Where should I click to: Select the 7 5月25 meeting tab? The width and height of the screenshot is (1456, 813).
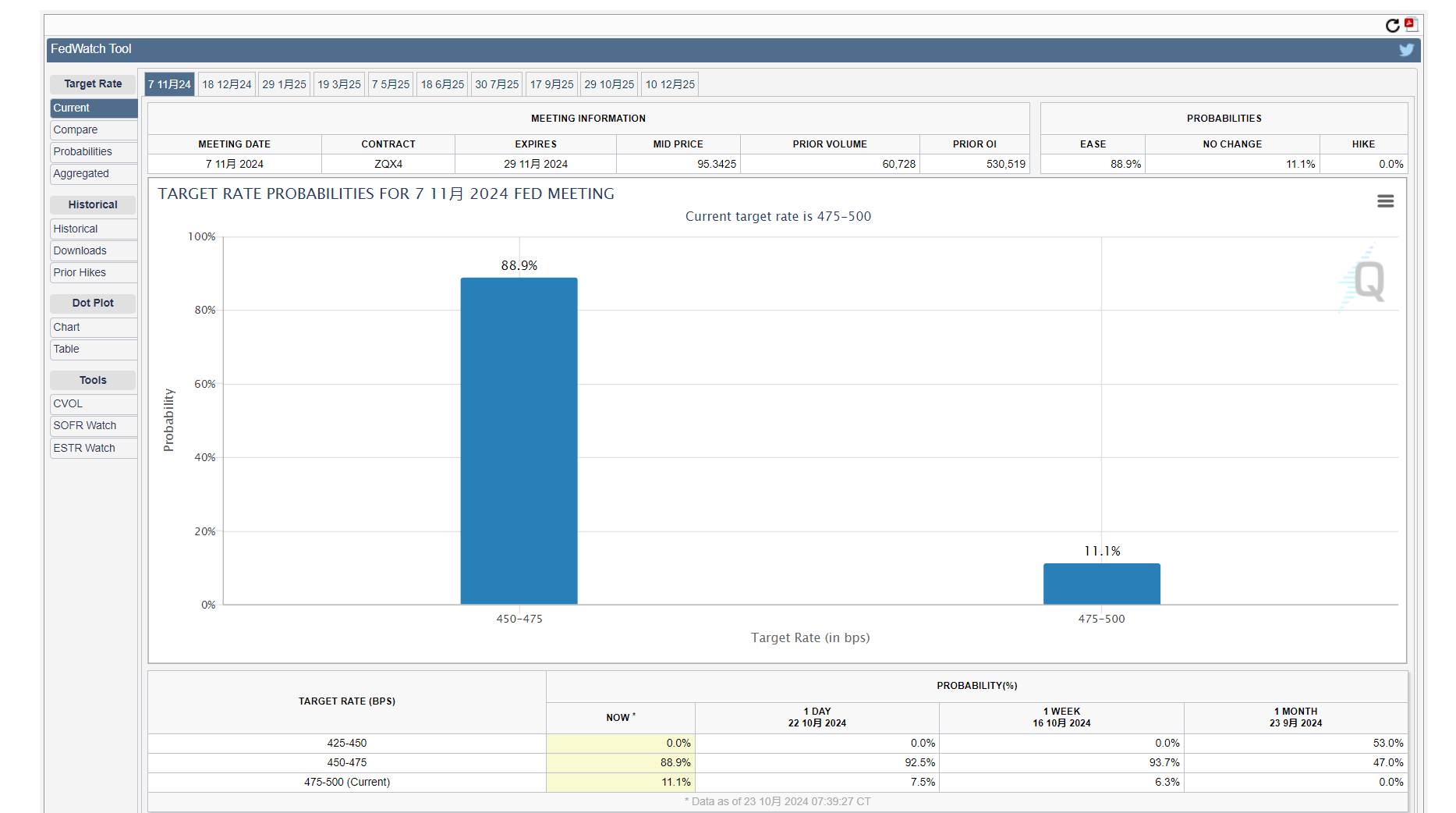391,84
